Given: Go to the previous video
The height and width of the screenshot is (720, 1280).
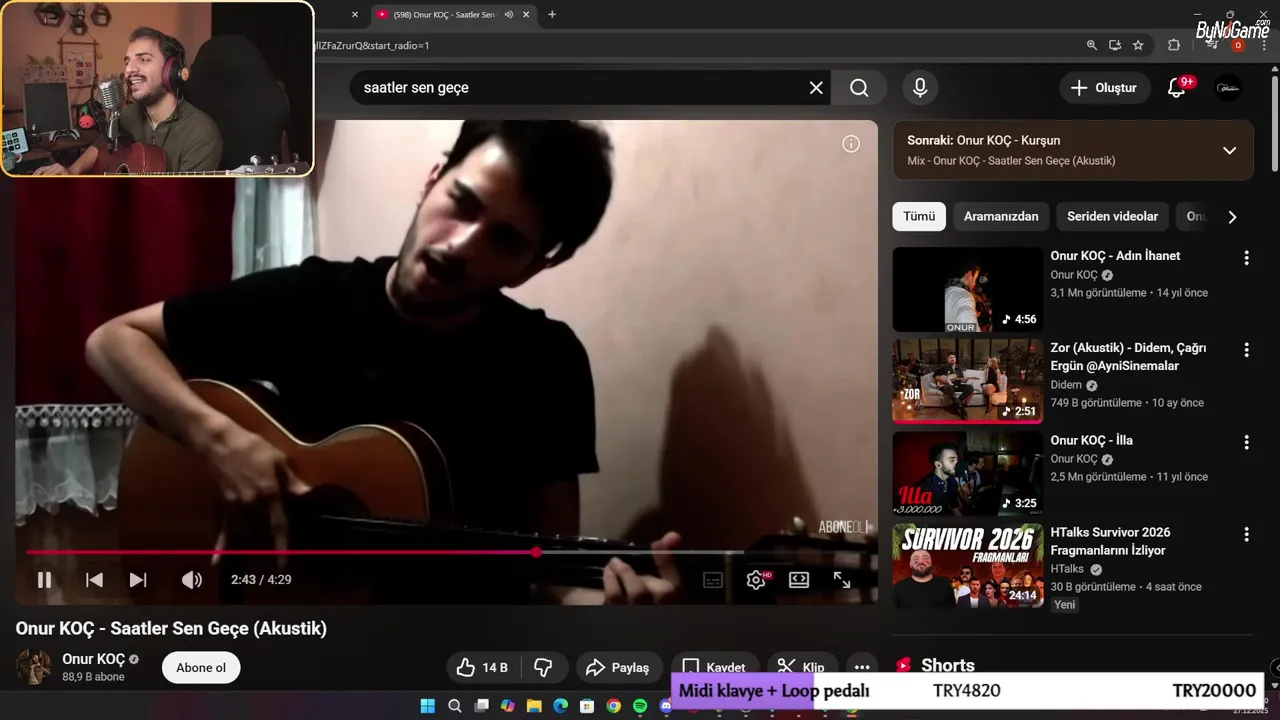Looking at the screenshot, I should [x=94, y=580].
